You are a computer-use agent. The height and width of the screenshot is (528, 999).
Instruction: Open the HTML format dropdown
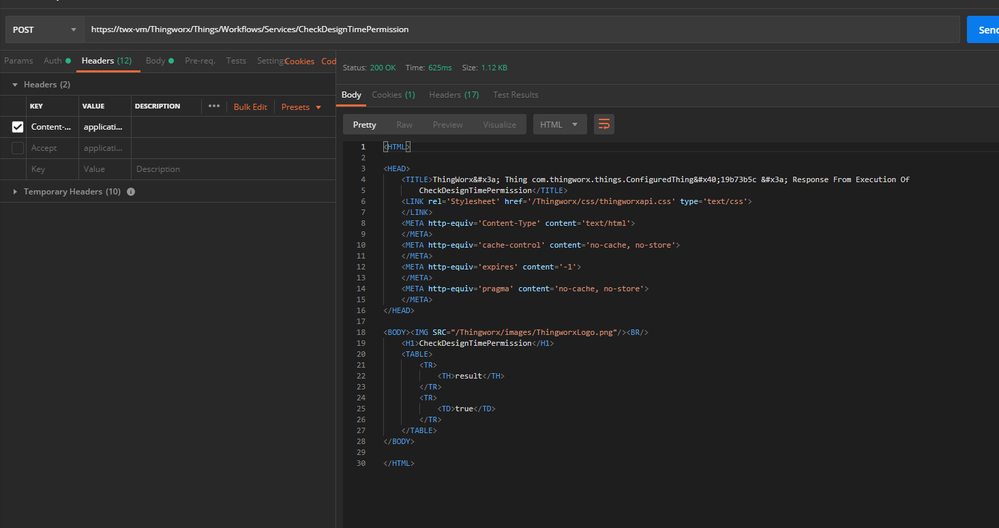tap(560, 125)
